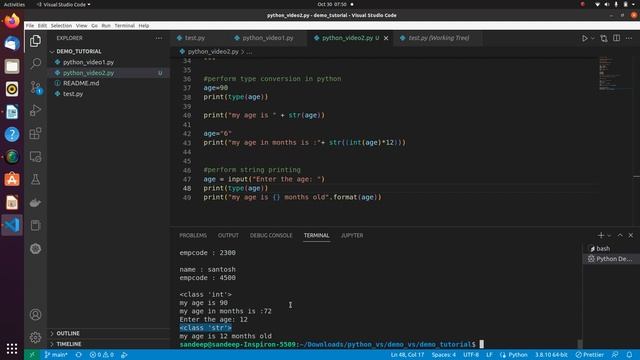Open Source Control view with badge
The width and height of the screenshot is (640, 360).
[36, 87]
